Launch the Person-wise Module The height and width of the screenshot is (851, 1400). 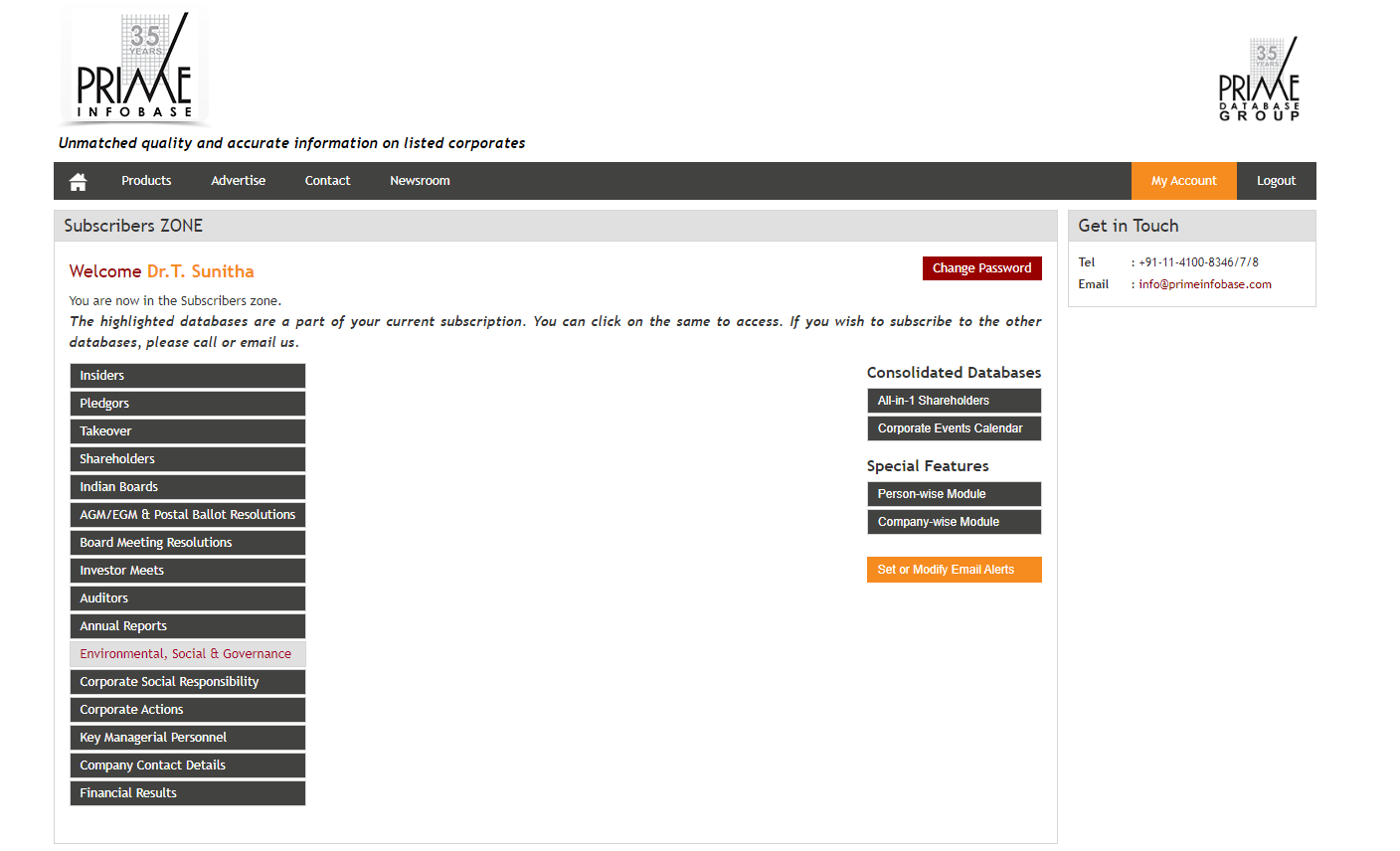(954, 494)
